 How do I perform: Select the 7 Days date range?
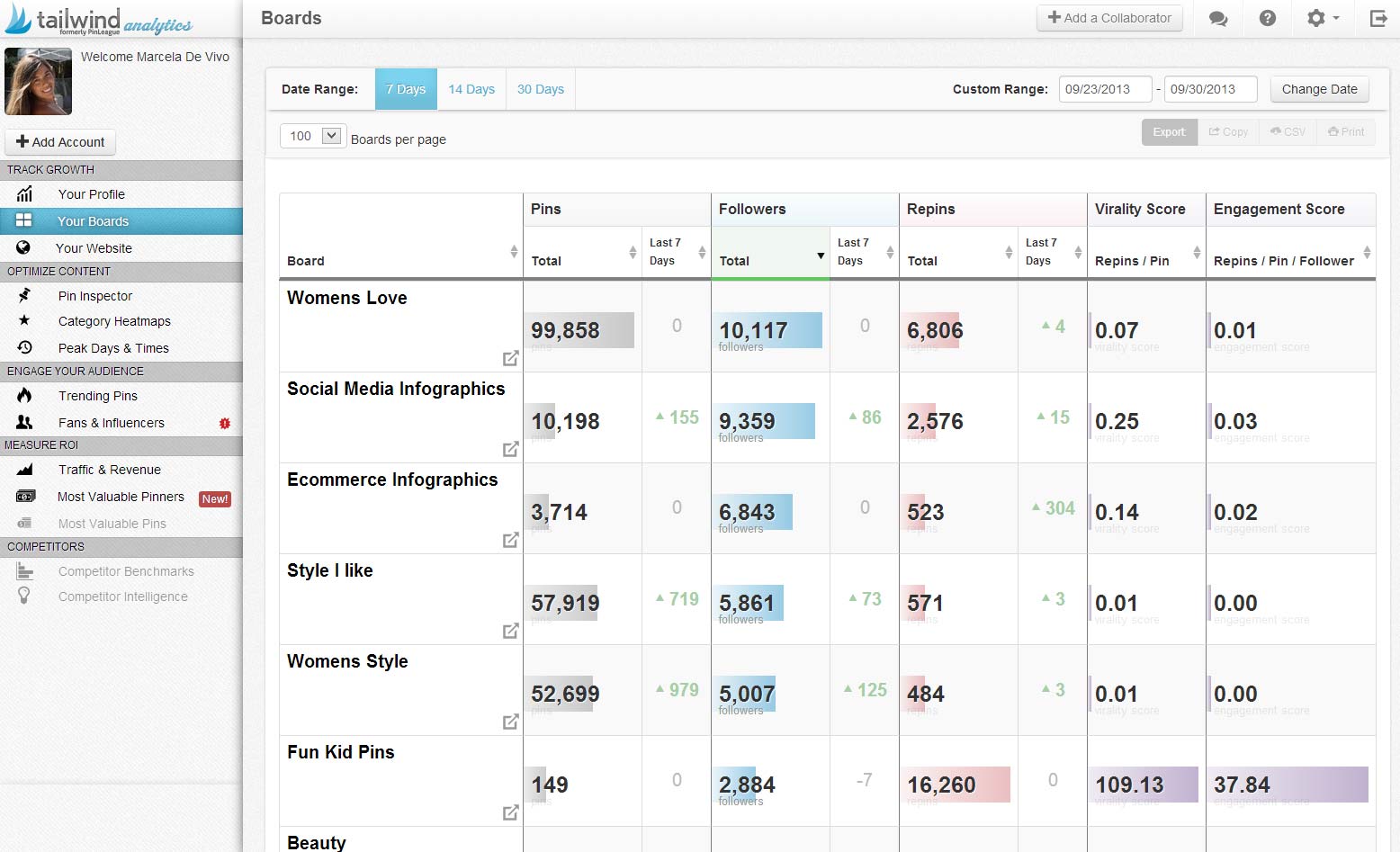[406, 89]
